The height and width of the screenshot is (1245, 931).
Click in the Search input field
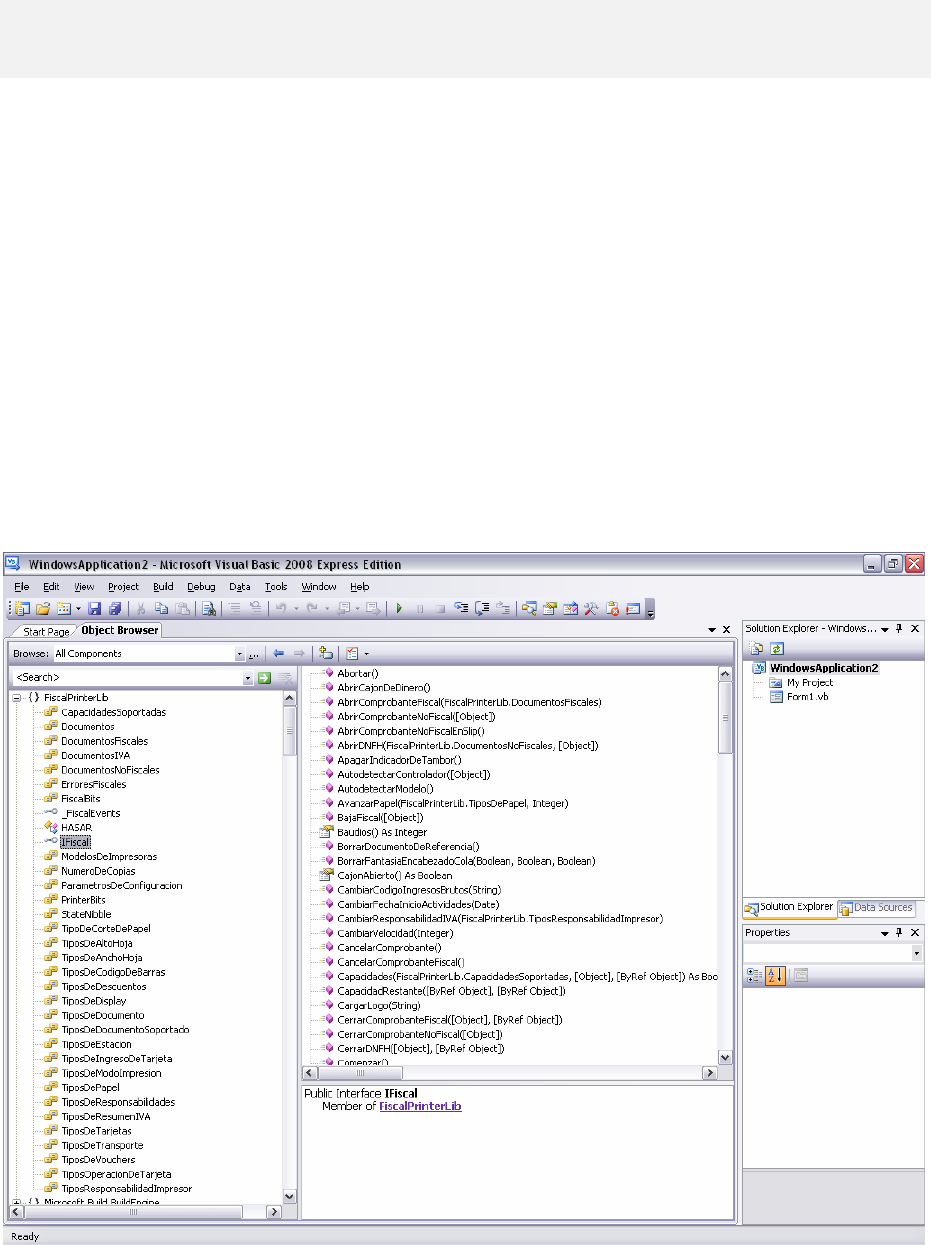pos(127,678)
